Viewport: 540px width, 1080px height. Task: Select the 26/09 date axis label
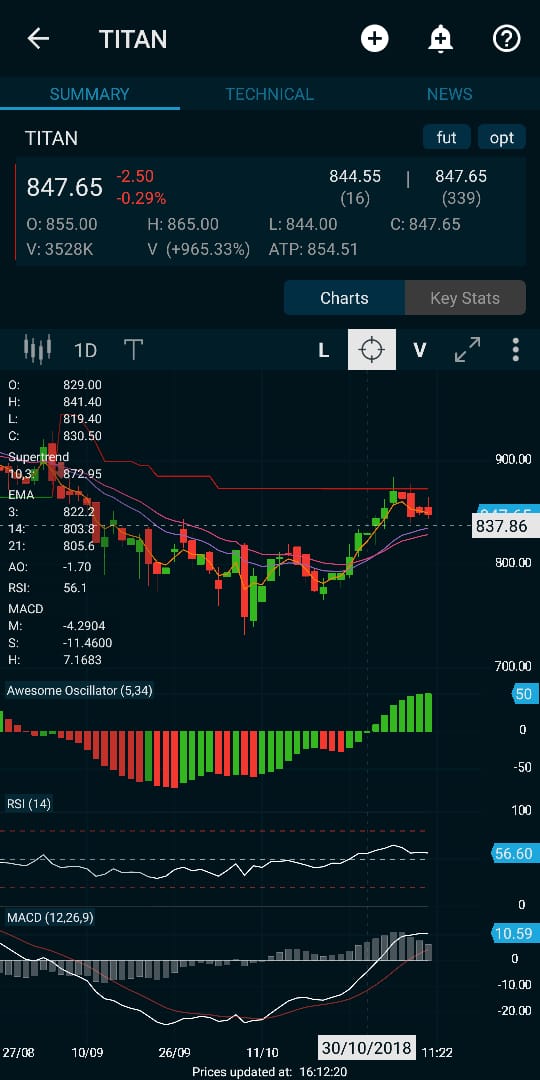(x=174, y=1052)
